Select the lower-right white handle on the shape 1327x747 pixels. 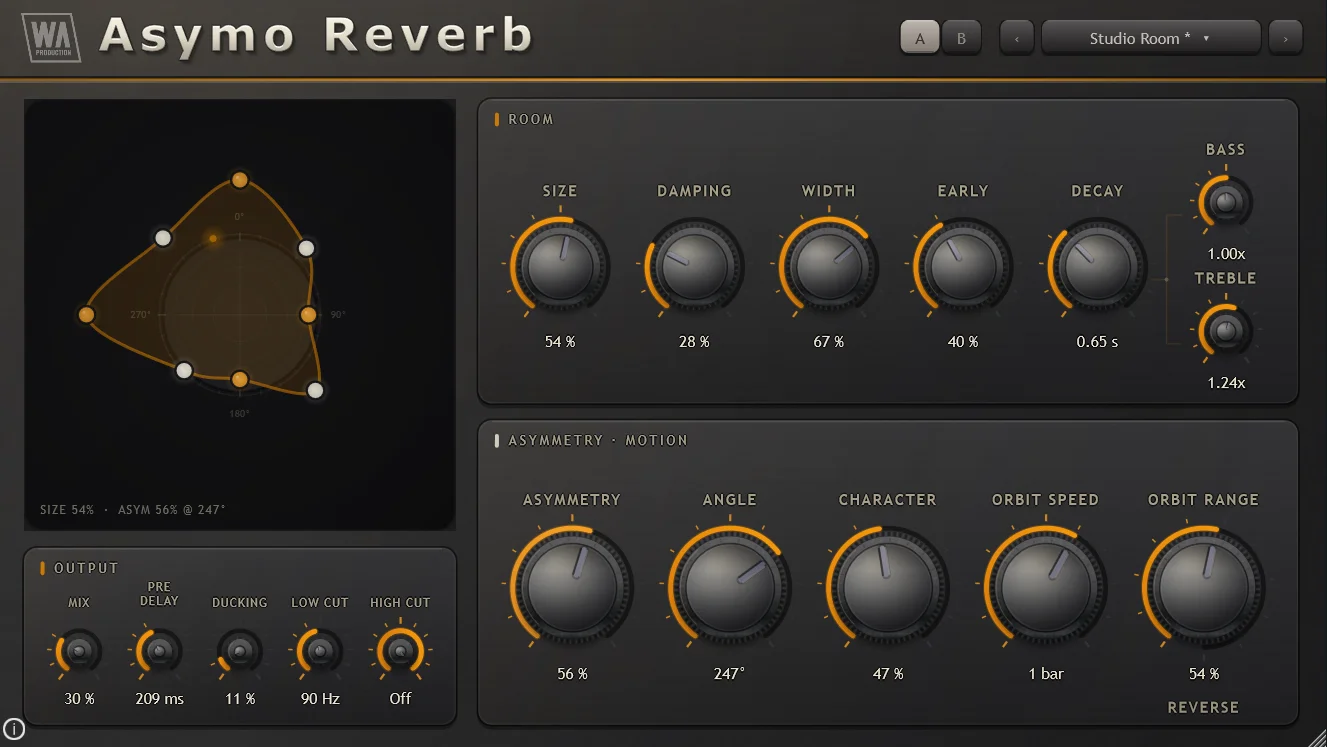(315, 390)
